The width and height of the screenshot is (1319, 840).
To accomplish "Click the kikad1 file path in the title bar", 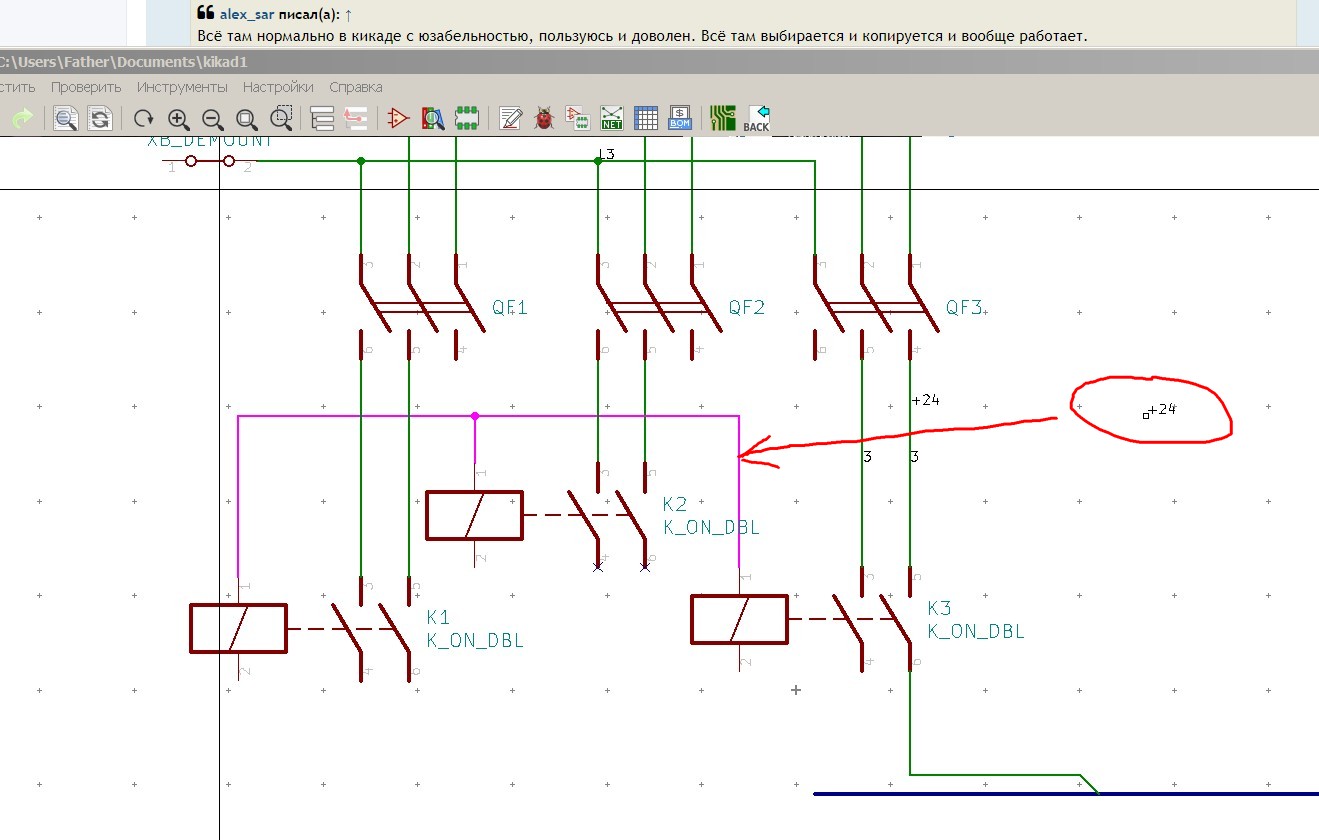I will point(124,62).
